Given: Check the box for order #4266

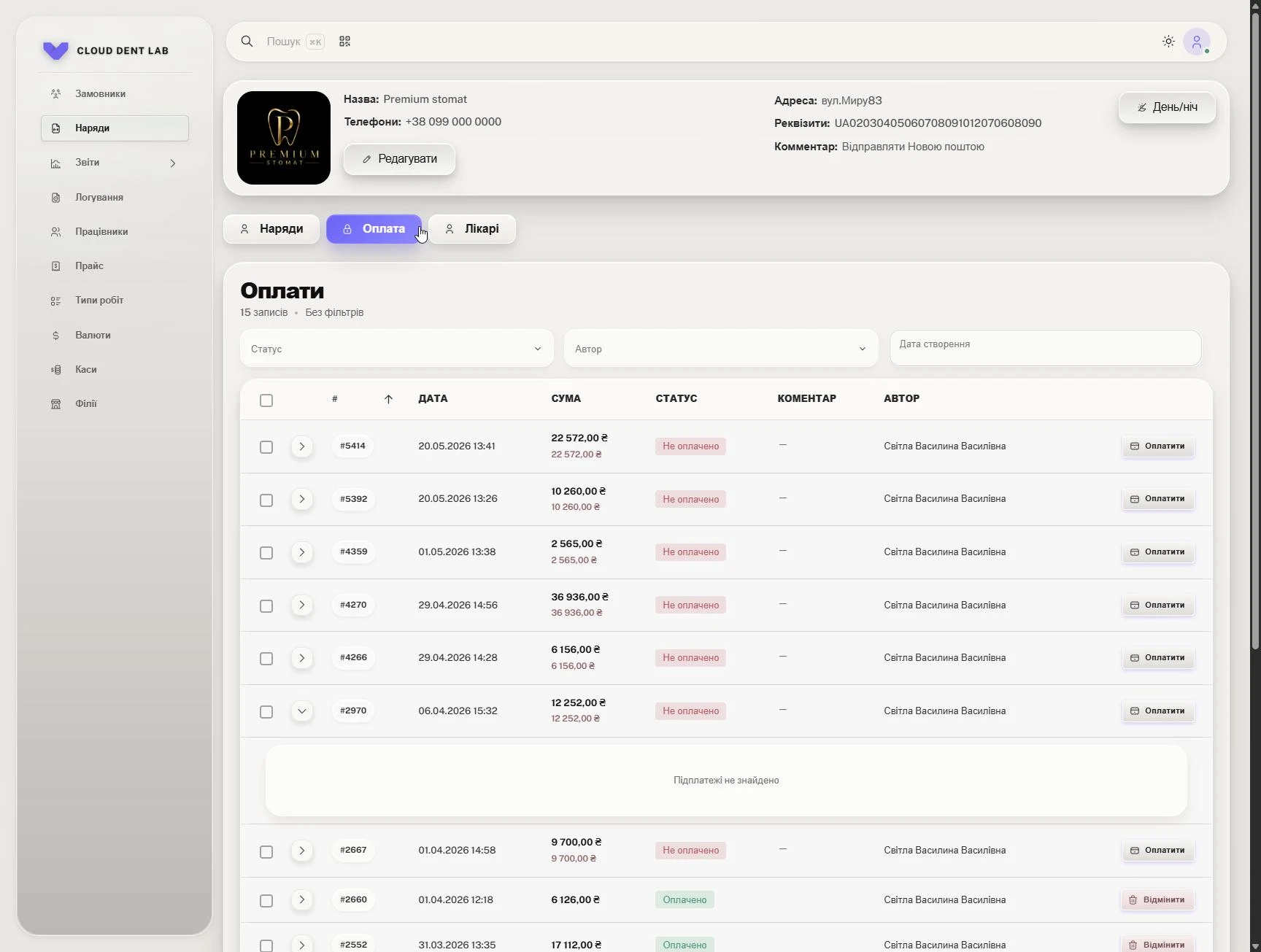Looking at the screenshot, I should coord(266,659).
